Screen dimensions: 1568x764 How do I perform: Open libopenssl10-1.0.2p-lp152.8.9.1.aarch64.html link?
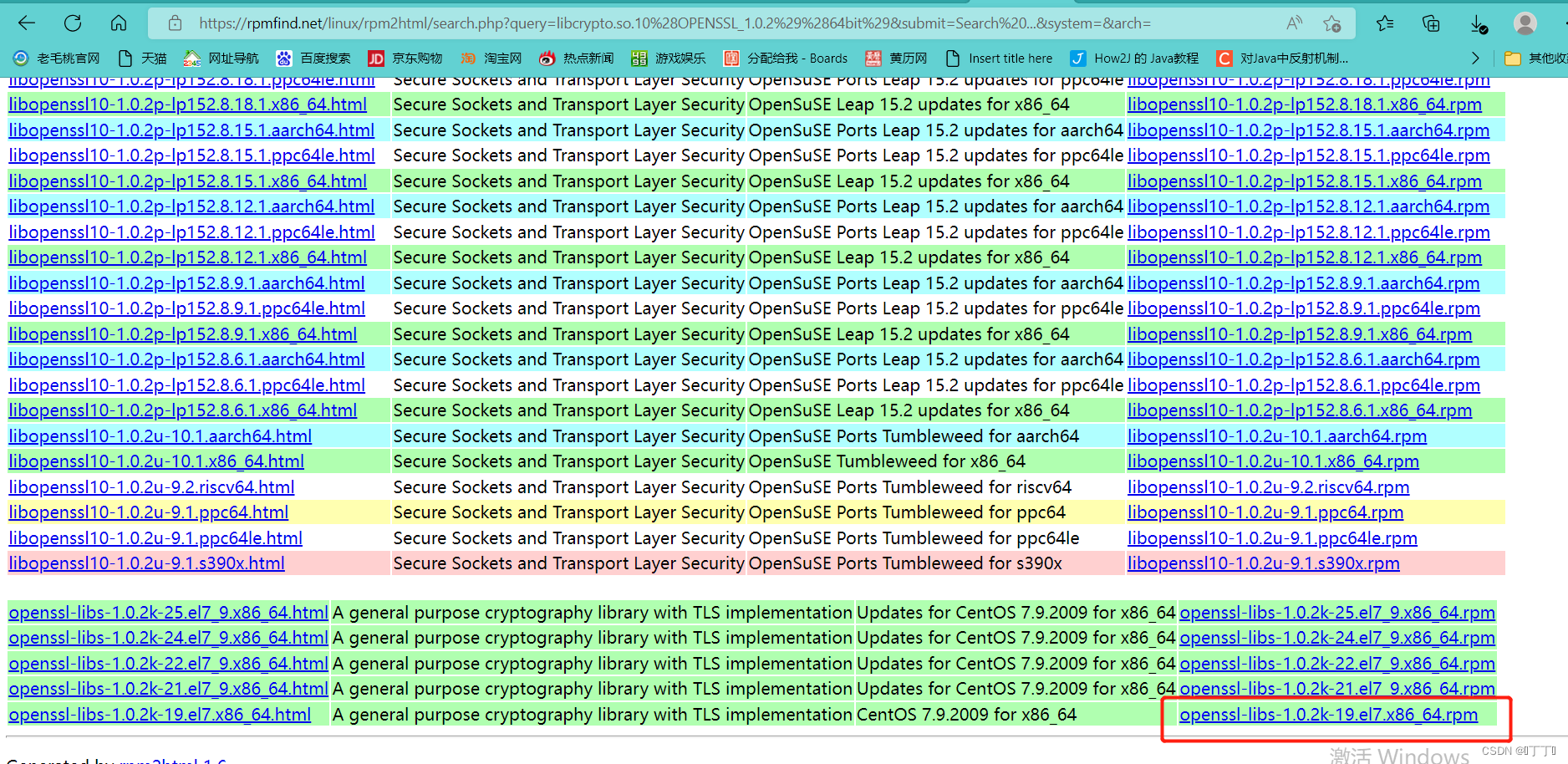[x=187, y=283]
